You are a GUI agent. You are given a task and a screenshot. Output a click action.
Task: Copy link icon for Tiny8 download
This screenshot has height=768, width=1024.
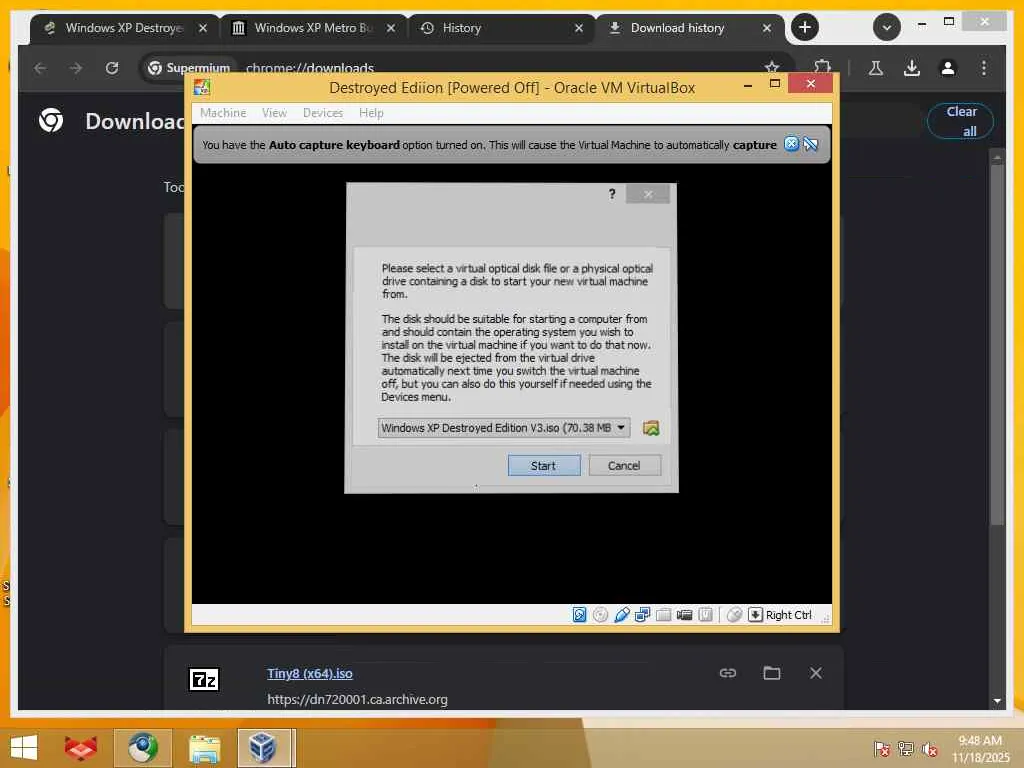pyautogui.click(x=728, y=673)
